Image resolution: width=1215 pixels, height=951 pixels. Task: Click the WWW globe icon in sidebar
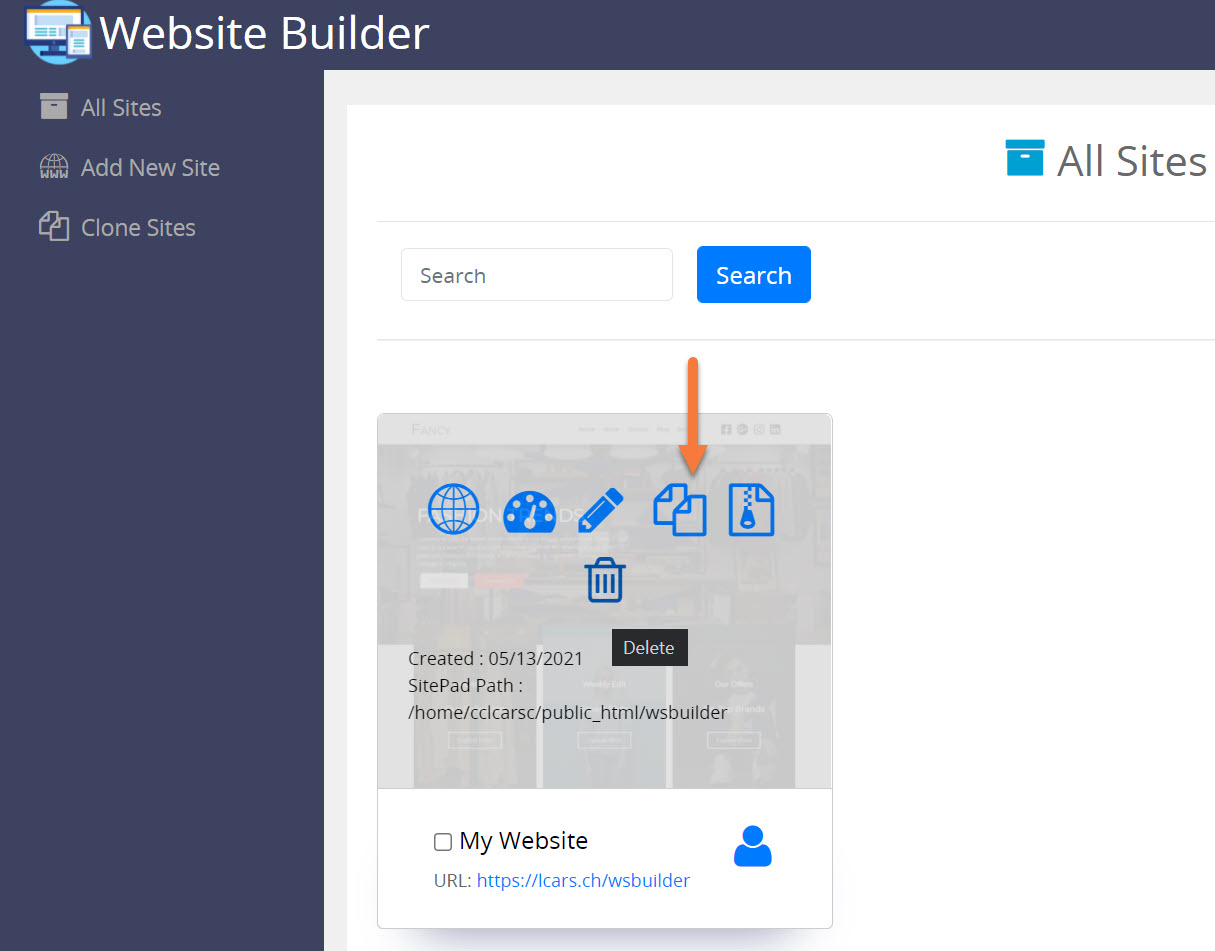(x=54, y=167)
